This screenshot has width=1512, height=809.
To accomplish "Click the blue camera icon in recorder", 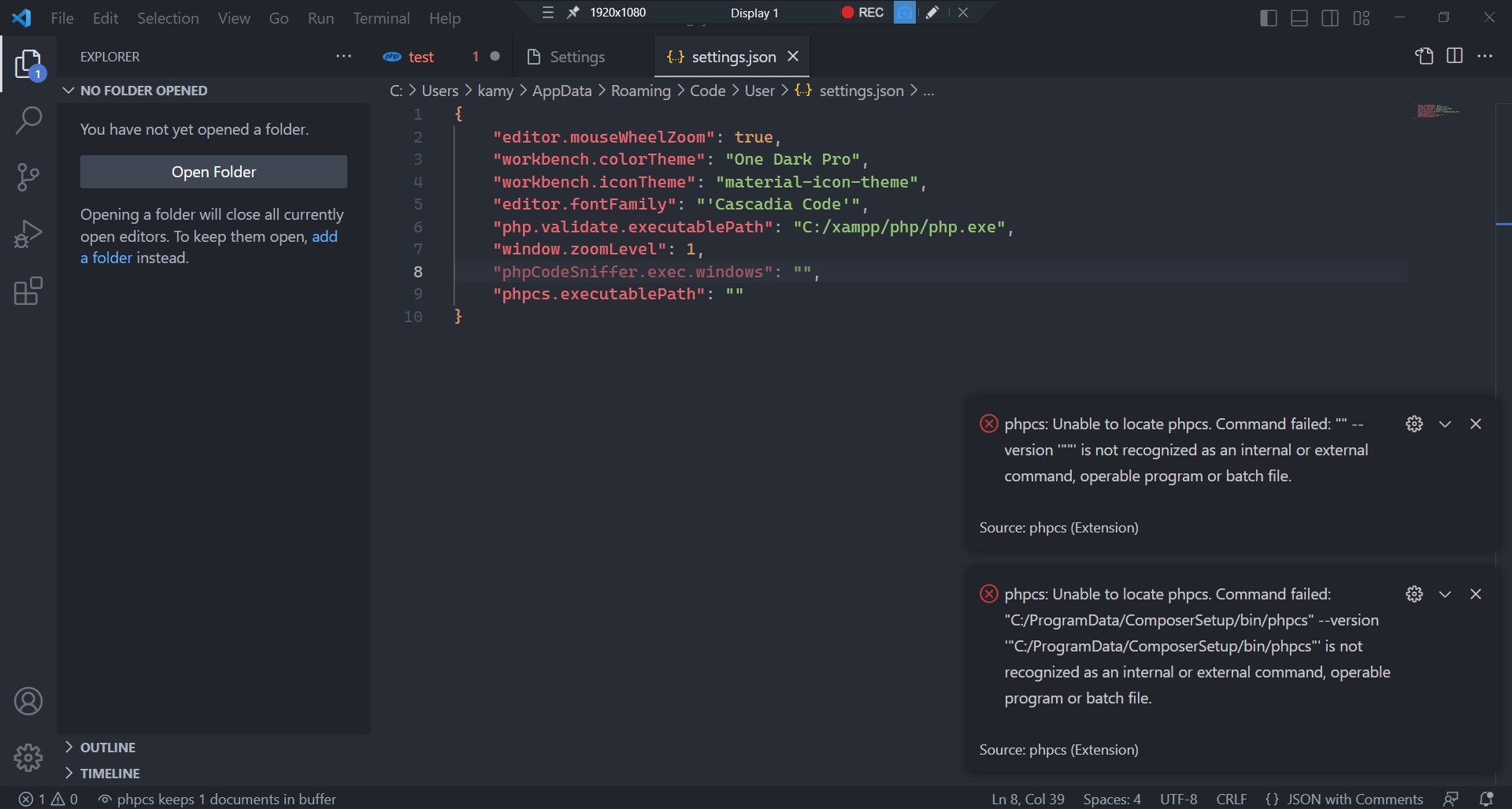I will pyautogui.click(x=905, y=13).
